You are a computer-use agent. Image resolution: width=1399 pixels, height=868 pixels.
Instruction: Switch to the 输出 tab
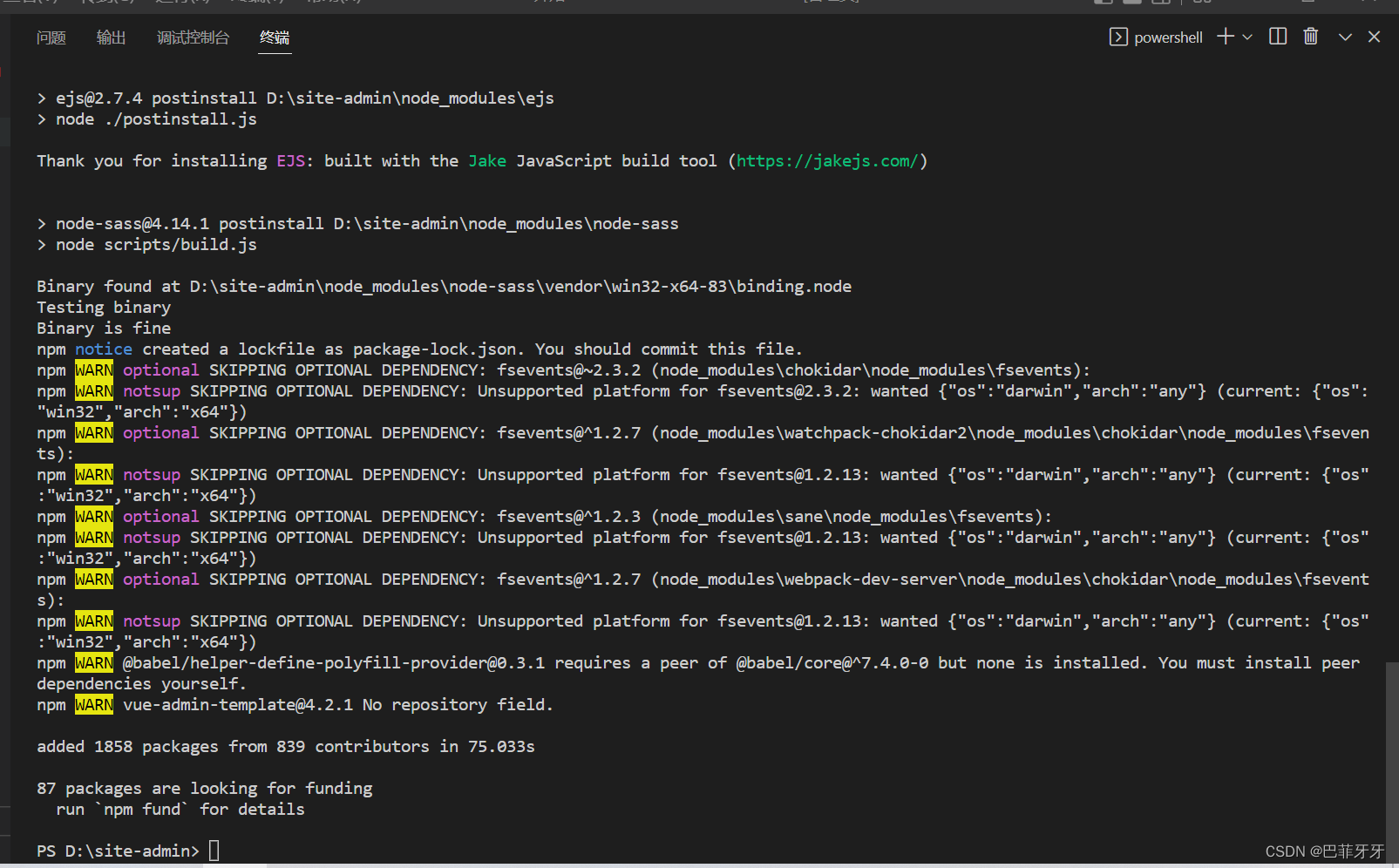coord(111,37)
